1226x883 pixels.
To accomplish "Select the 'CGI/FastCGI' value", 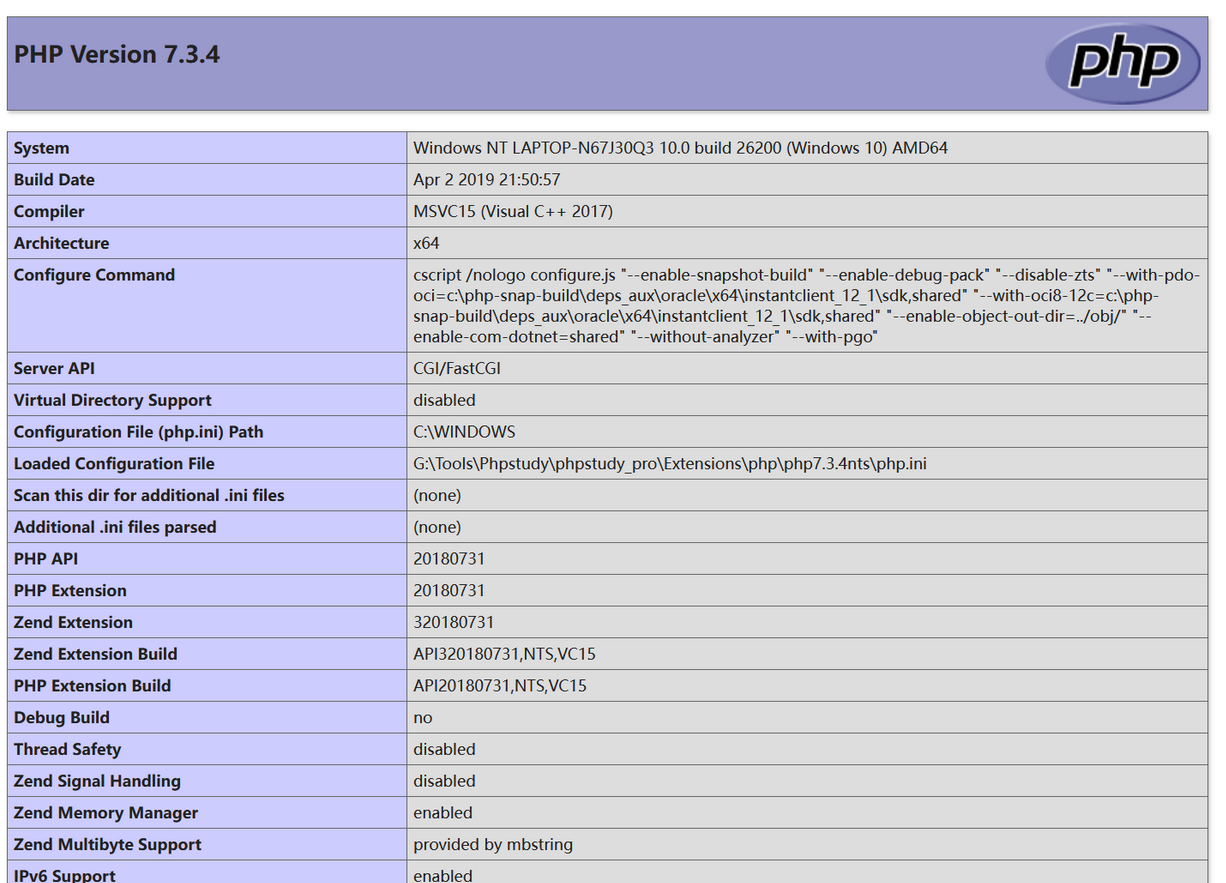I will (457, 368).
